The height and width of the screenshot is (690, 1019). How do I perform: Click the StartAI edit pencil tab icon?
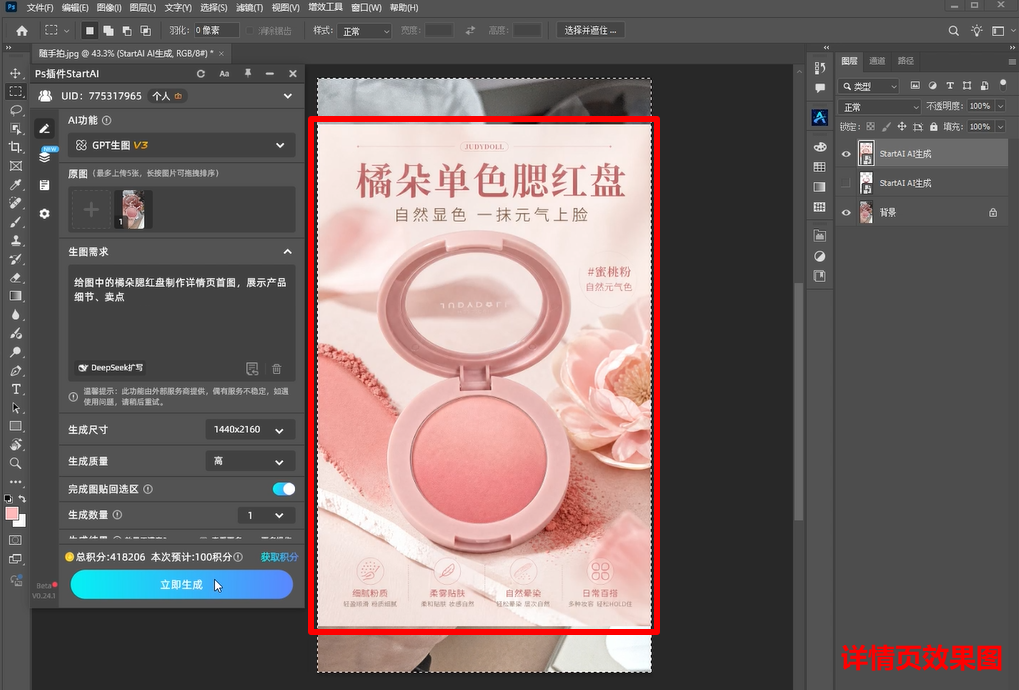point(44,129)
